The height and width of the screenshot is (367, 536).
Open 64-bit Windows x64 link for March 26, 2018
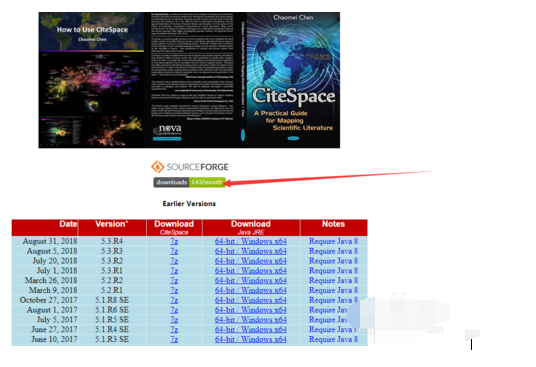251,281
